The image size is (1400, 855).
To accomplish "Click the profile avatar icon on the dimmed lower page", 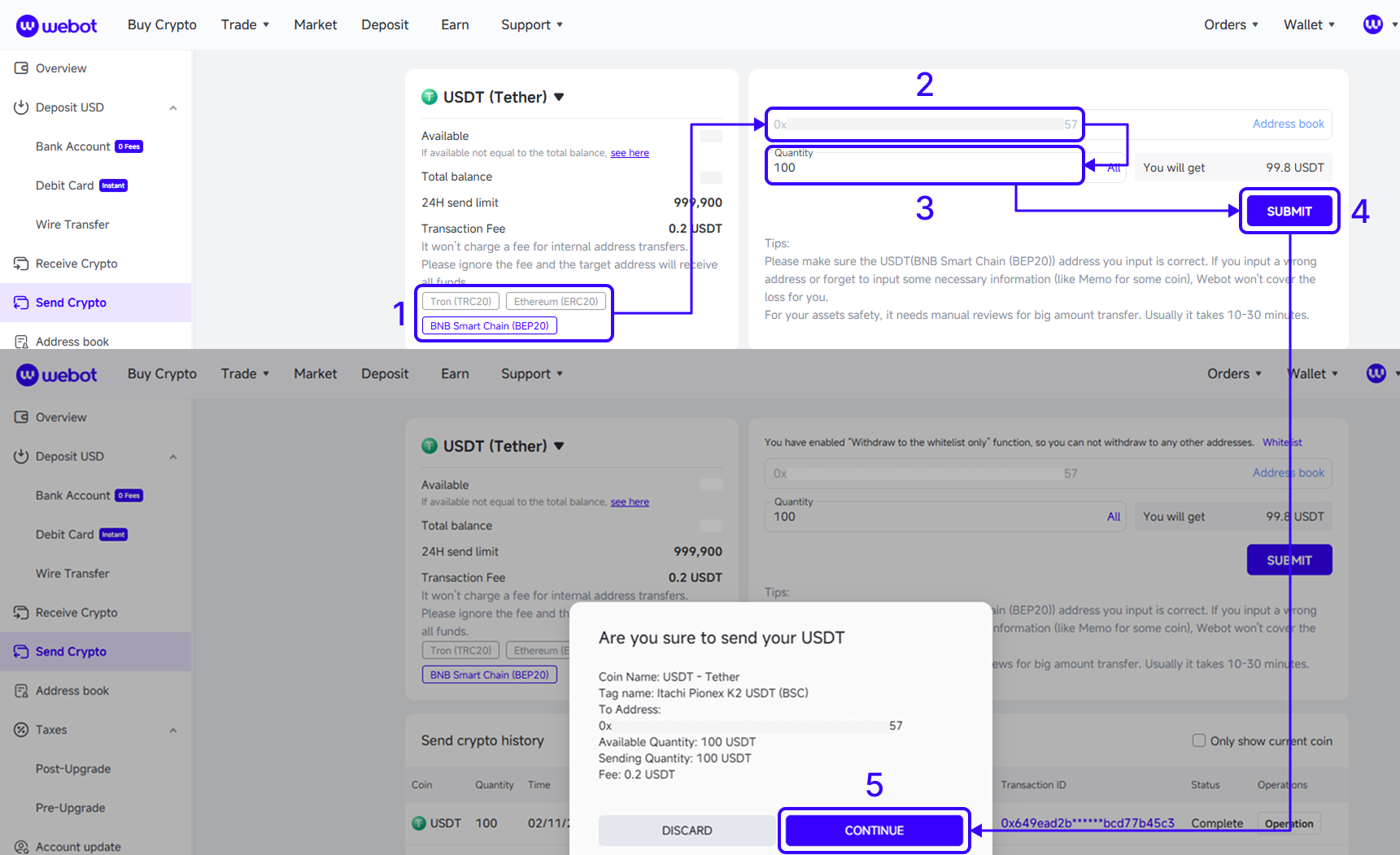I will (x=1376, y=373).
